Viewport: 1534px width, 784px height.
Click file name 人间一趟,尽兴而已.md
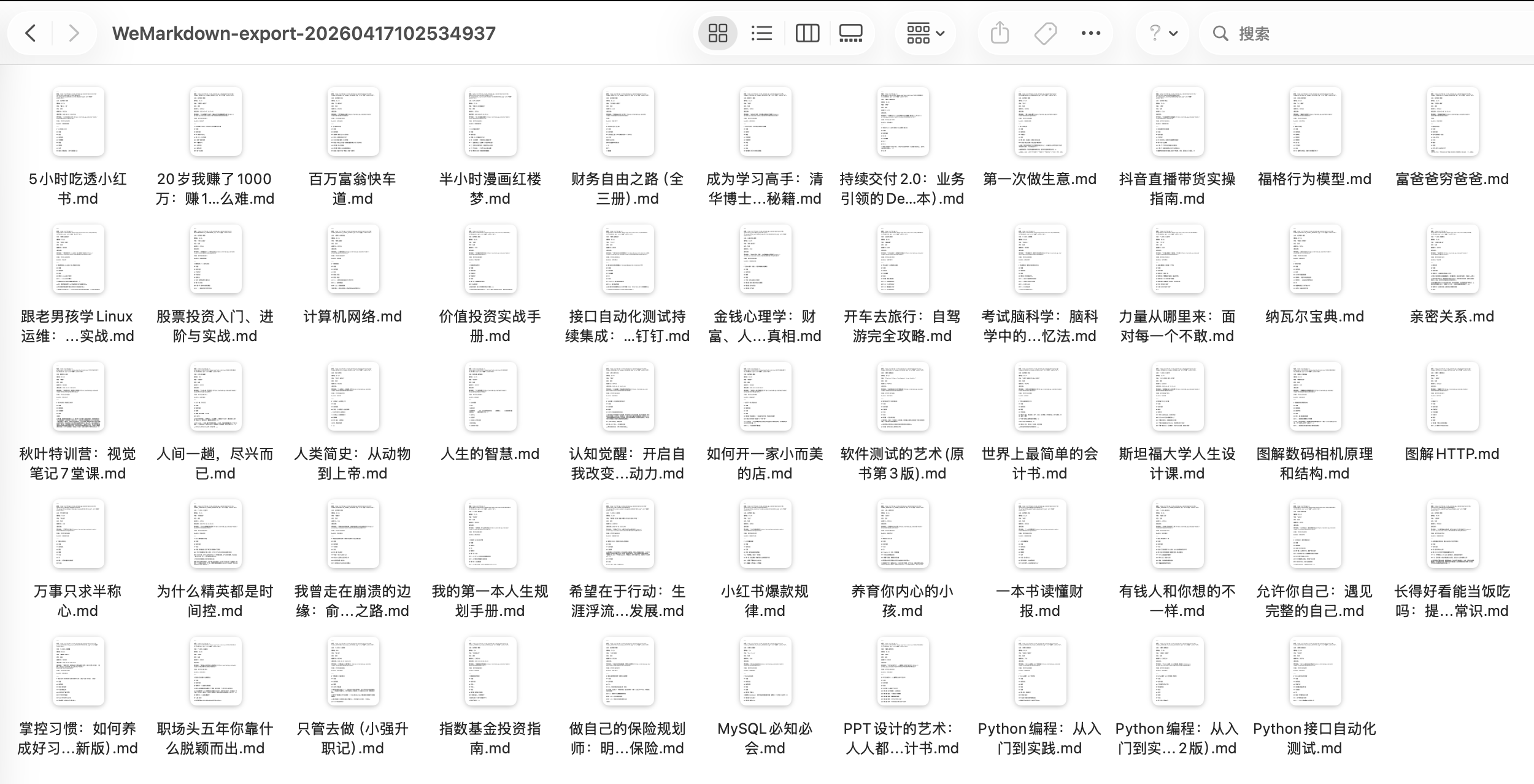click(x=215, y=464)
